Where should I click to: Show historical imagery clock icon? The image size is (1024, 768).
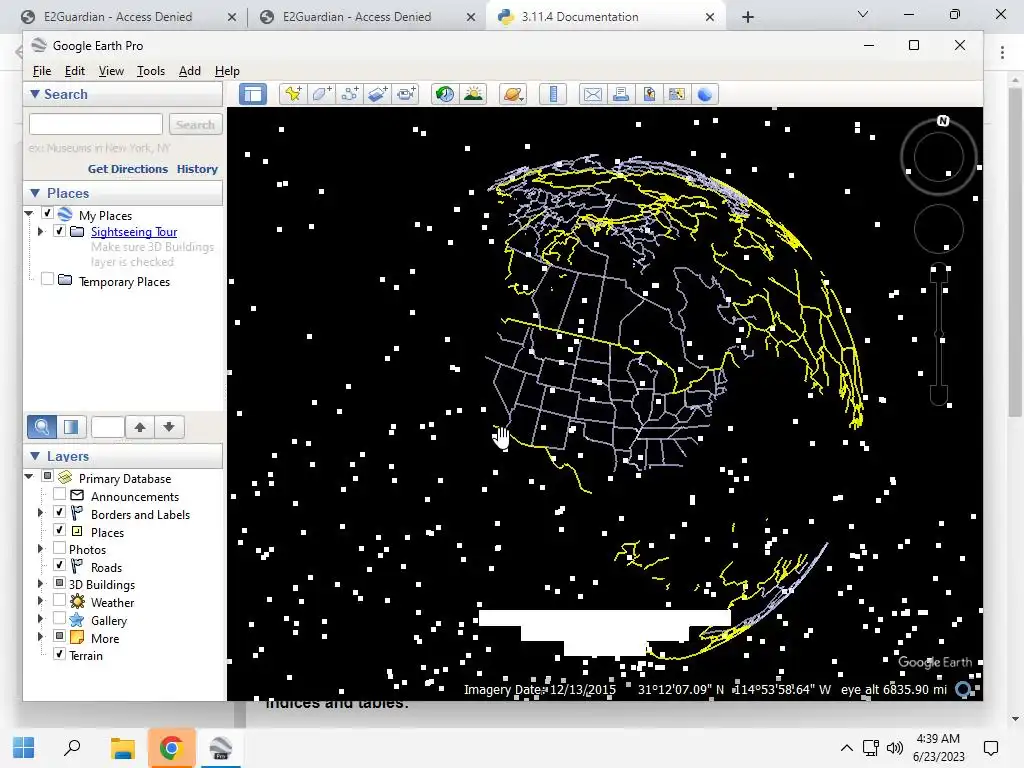click(x=445, y=94)
